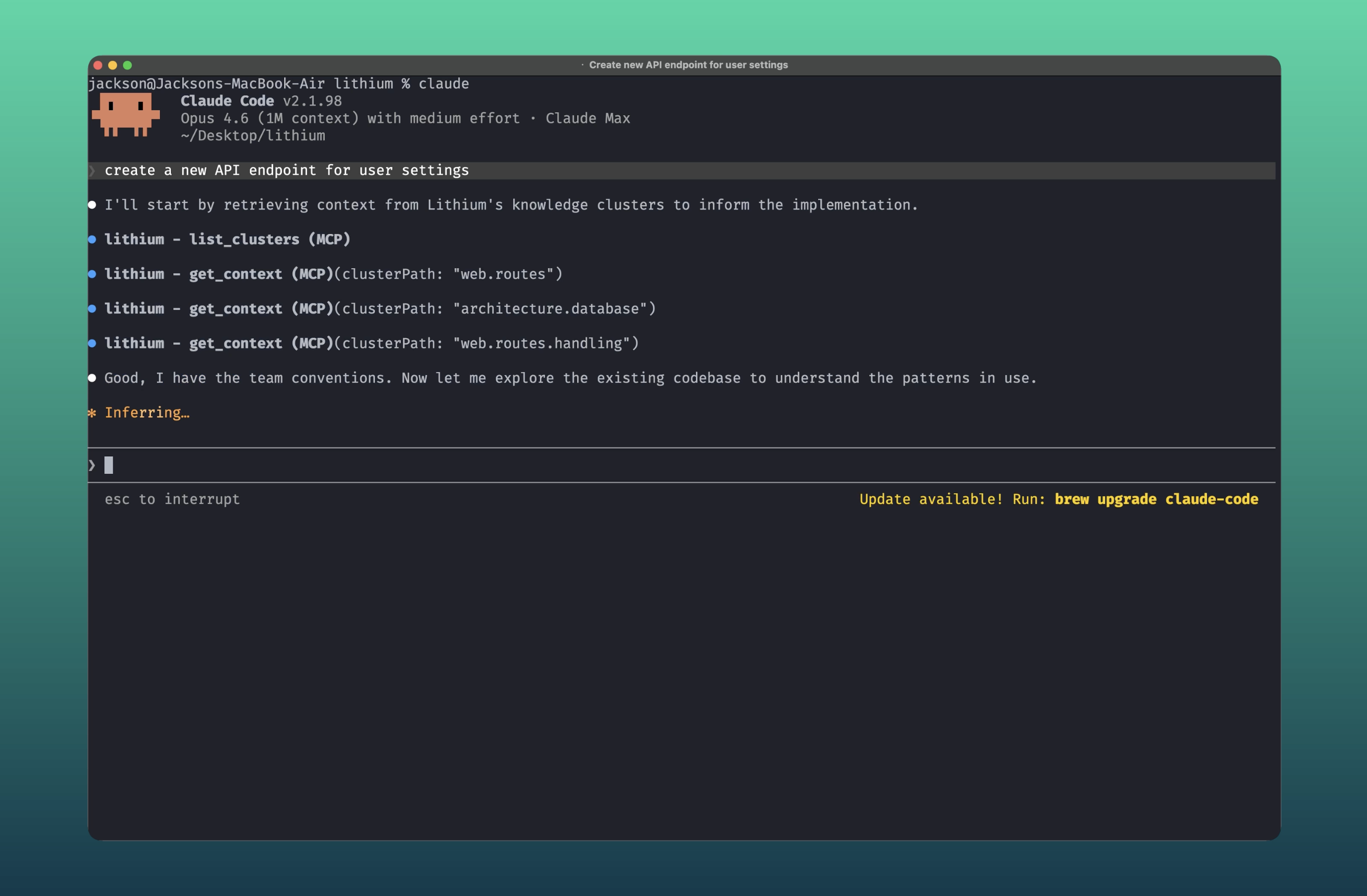Click blue bullet beside web.routes get_context

[92, 274]
